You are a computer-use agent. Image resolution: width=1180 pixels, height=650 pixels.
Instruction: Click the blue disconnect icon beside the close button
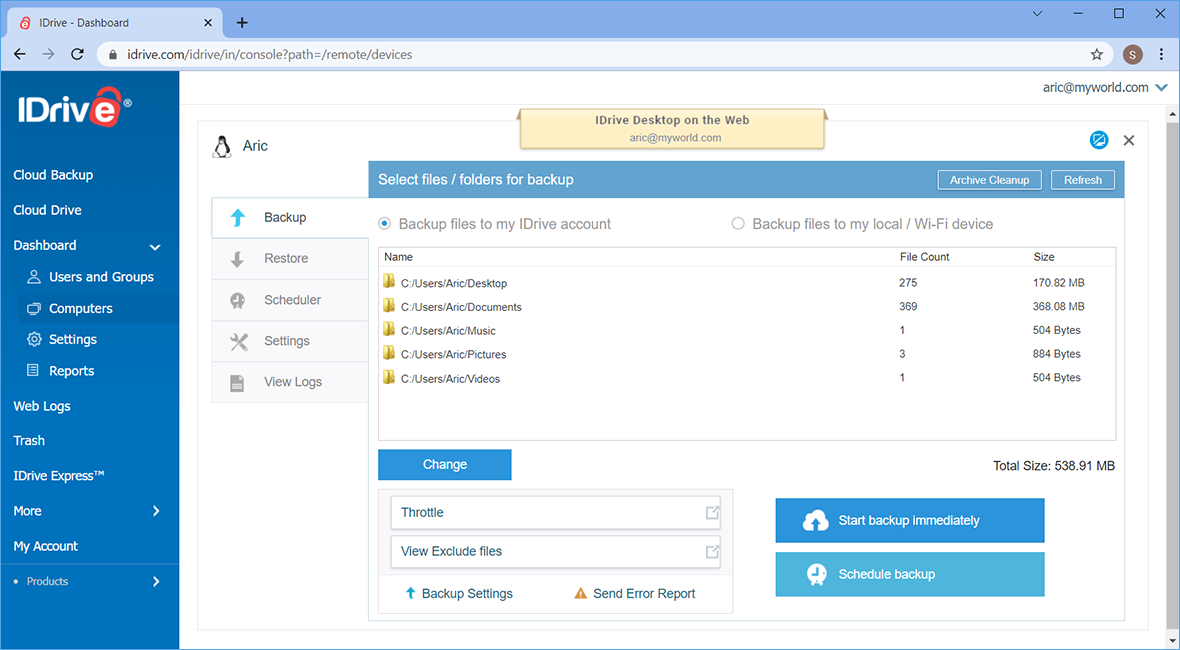[1099, 140]
